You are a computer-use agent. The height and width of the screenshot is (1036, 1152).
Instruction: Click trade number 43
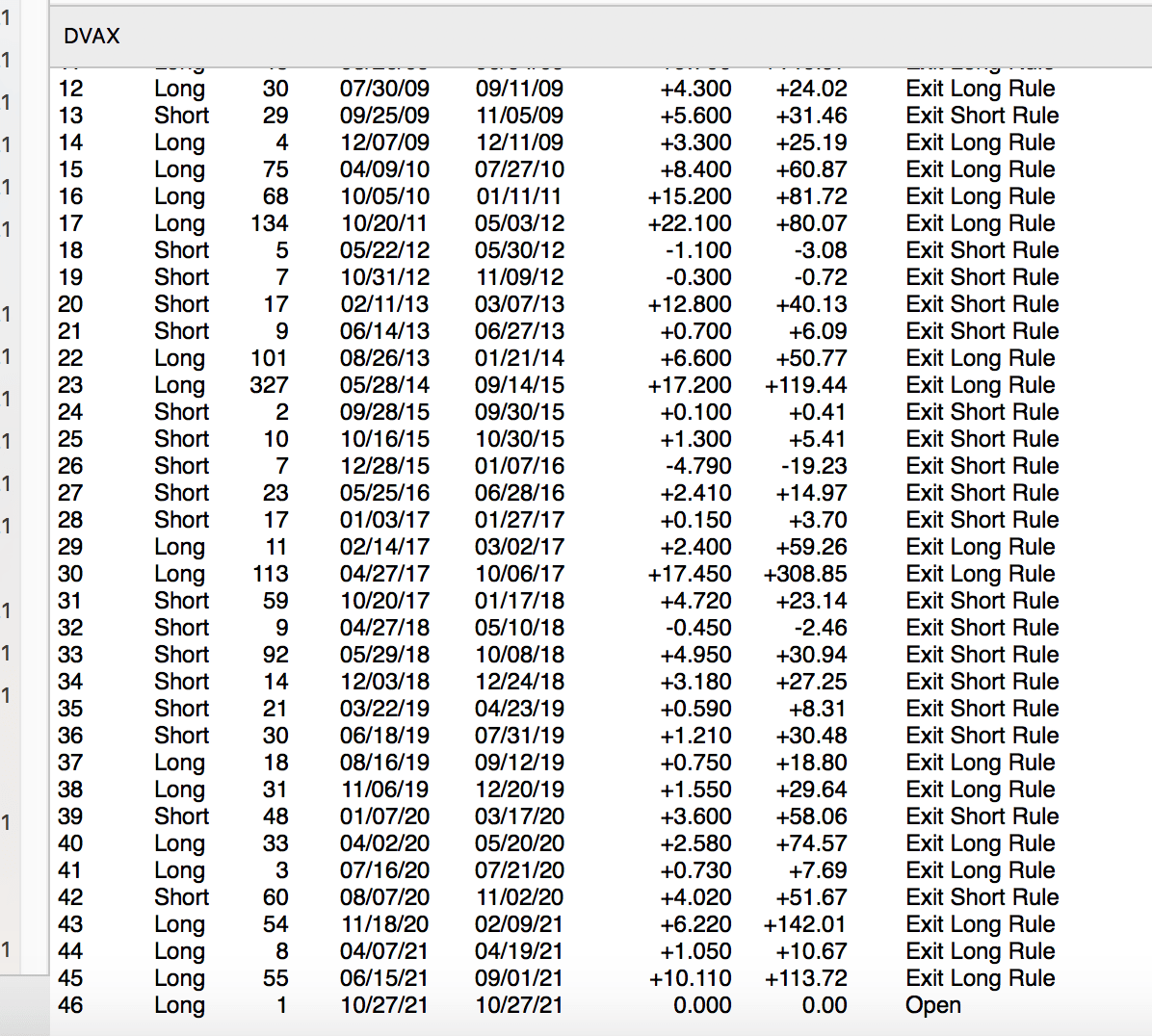[70, 924]
